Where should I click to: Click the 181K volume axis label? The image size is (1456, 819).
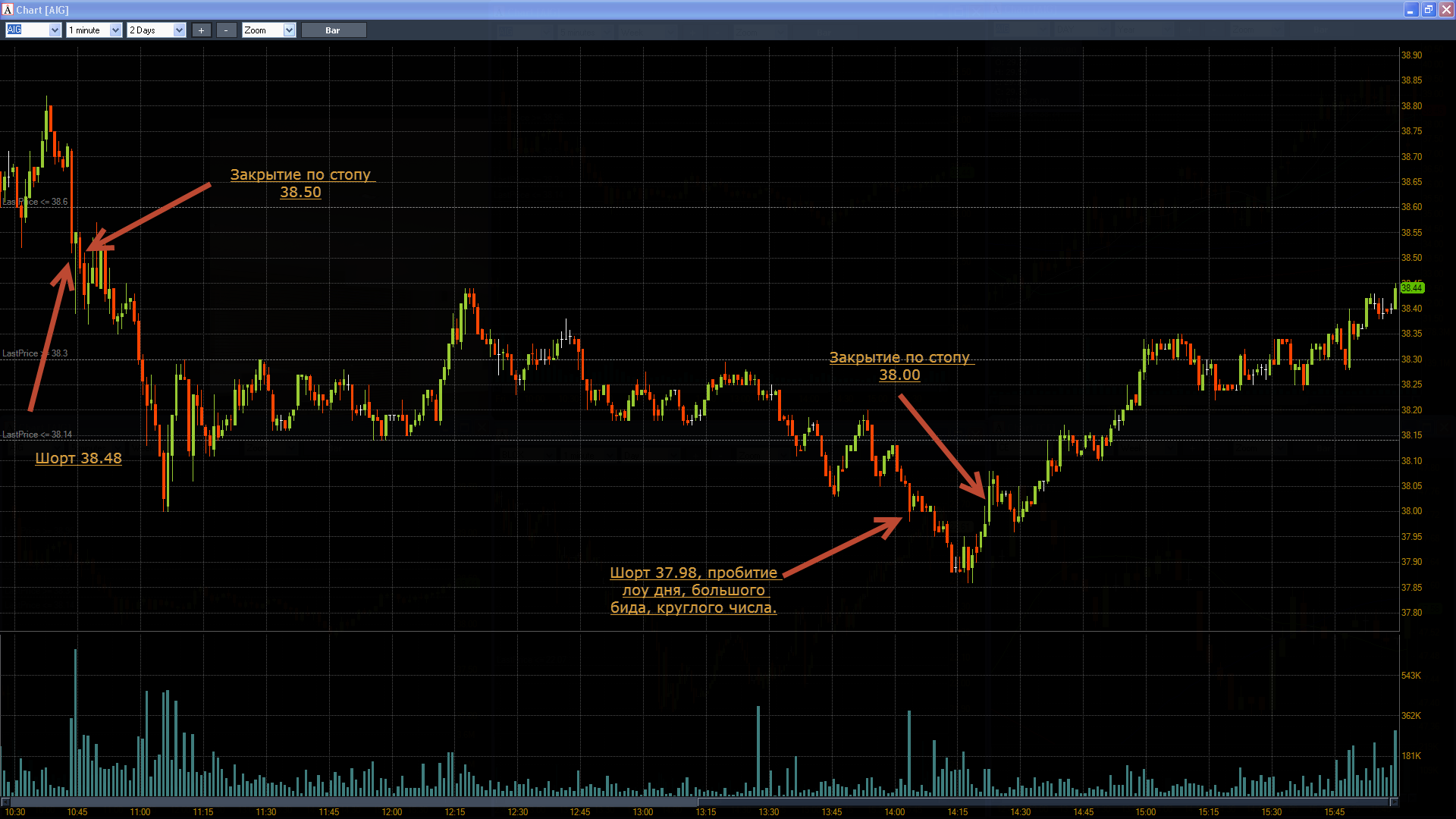point(1411,756)
